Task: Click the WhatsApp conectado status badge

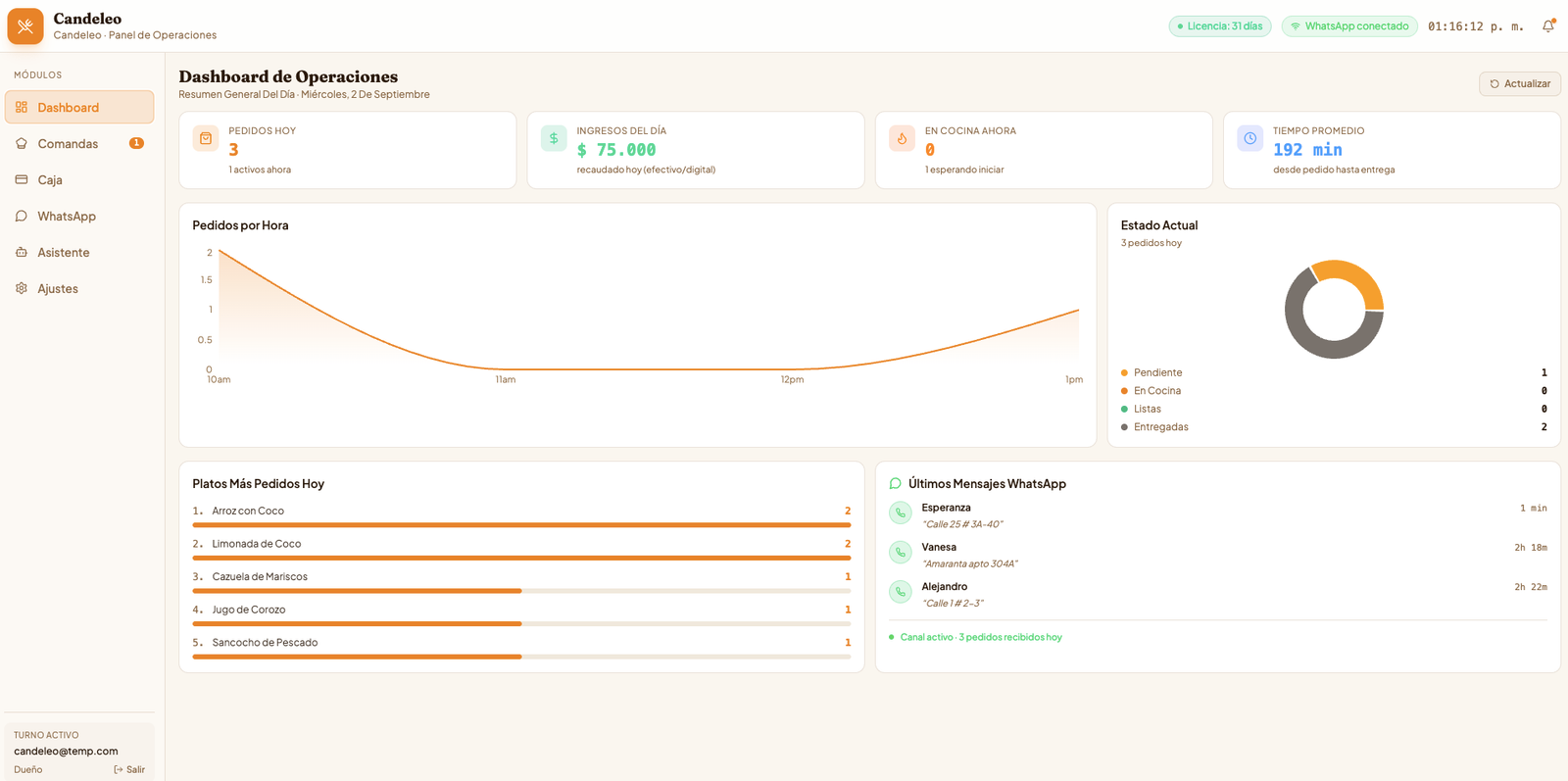Action: click(1350, 26)
